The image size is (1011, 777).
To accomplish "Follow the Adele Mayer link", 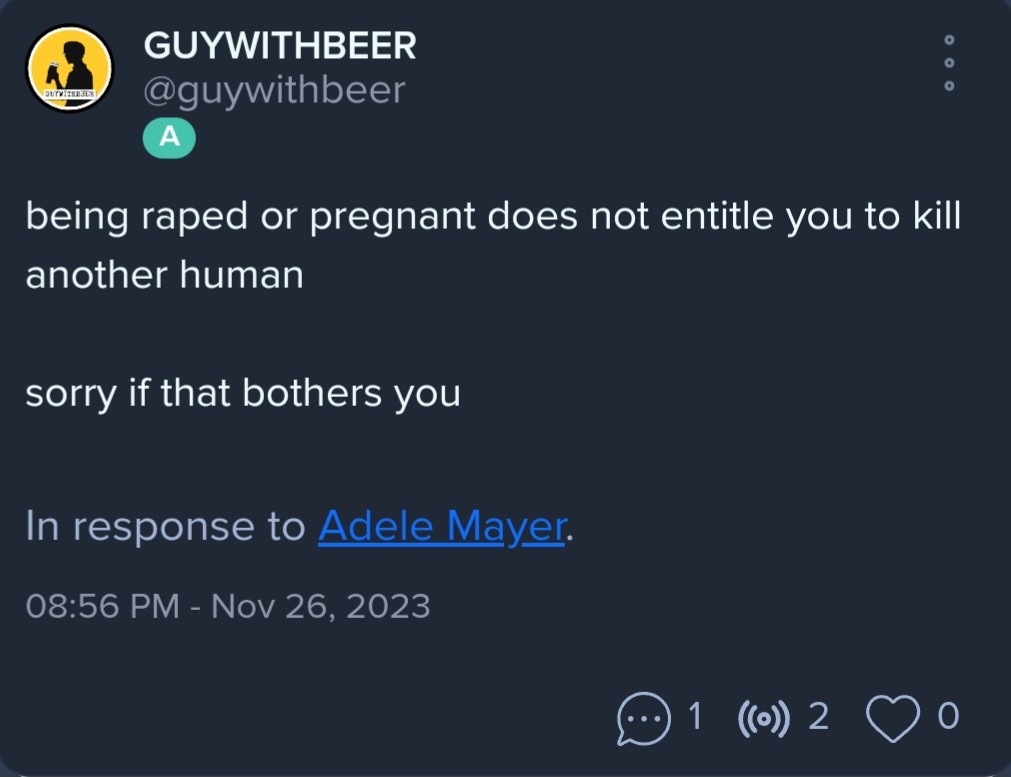I will click(442, 526).
